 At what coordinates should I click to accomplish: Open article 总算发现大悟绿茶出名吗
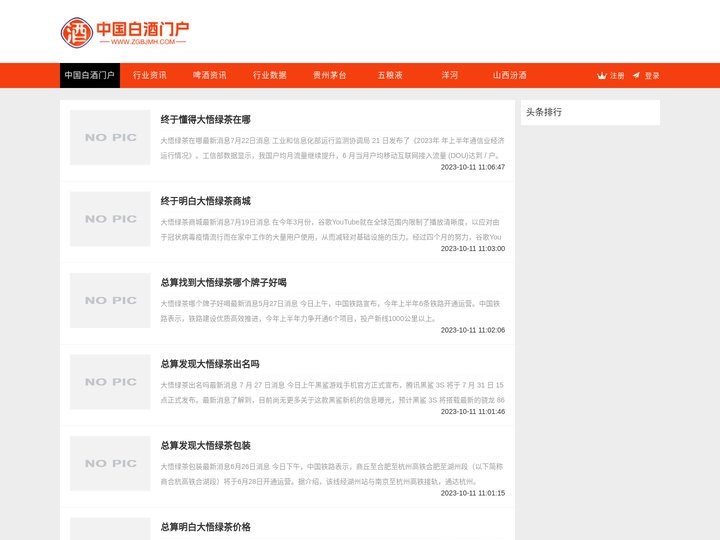(x=210, y=364)
